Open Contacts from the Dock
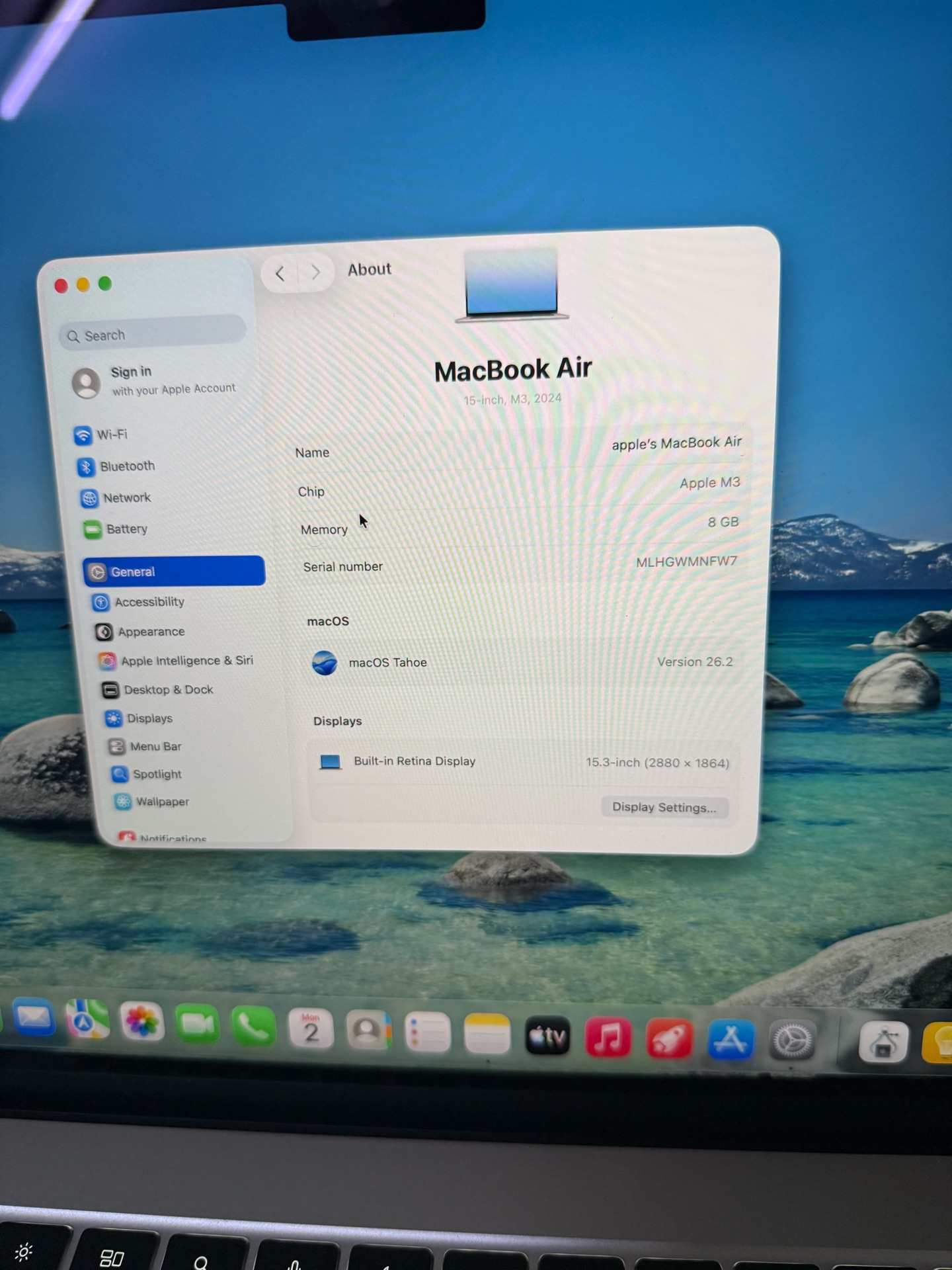Viewport: 952px width, 1270px height. pos(369,1031)
